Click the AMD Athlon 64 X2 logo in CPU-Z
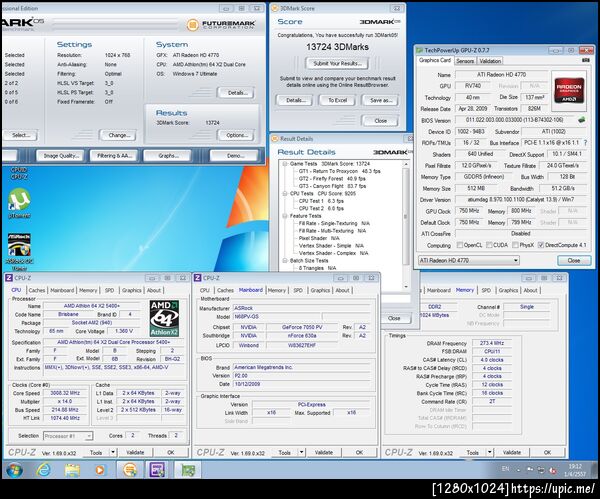Viewport: 600px width, 499px height. (164, 319)
